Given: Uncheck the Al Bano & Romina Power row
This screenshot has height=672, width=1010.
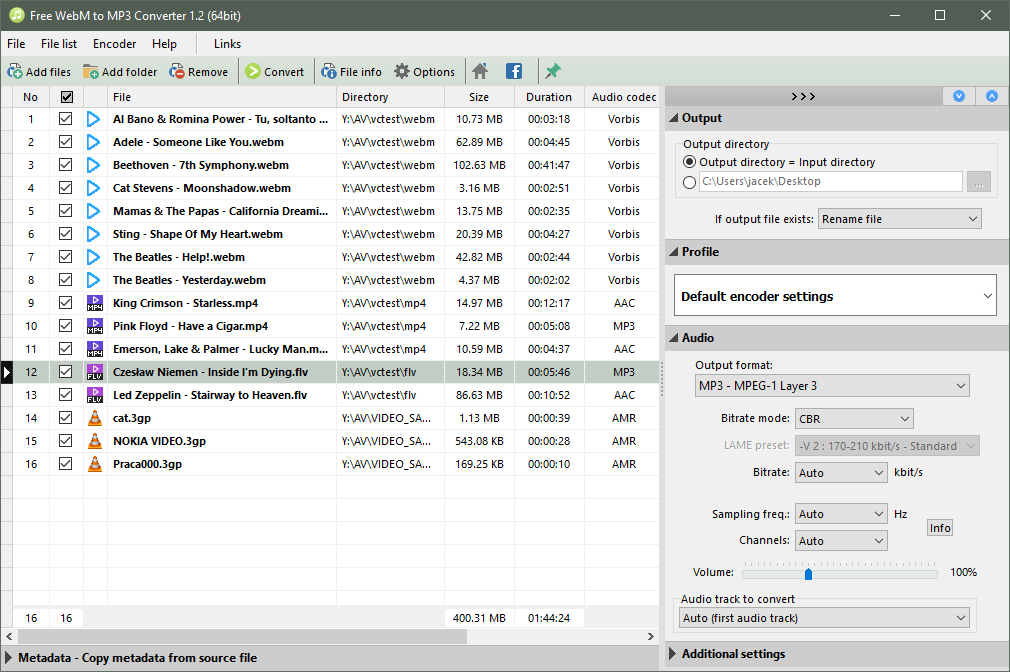Looking at the screenshot, I should tap(65, 119).
